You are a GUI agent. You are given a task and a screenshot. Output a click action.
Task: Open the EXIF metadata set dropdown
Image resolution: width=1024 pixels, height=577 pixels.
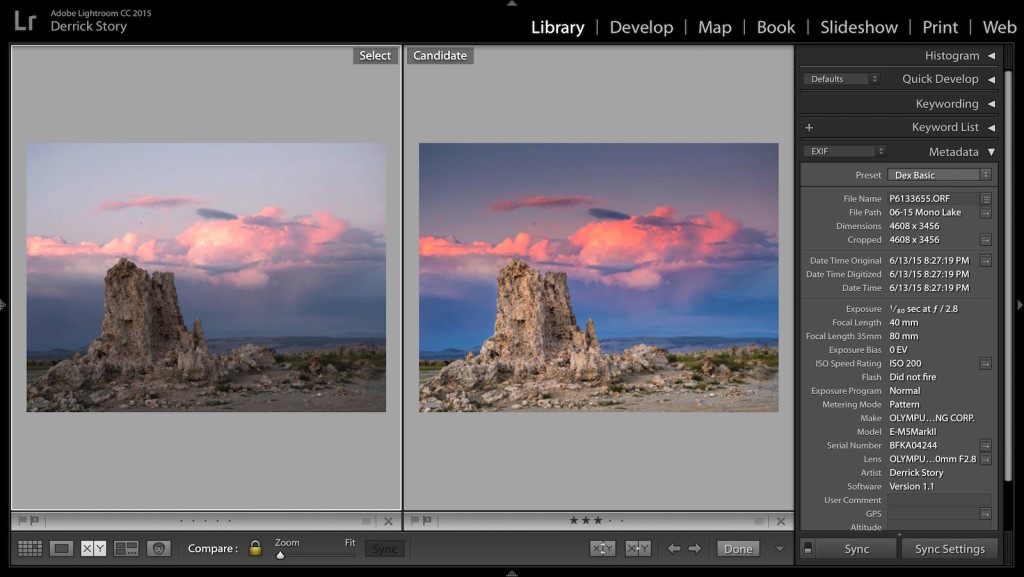point(845,152)
